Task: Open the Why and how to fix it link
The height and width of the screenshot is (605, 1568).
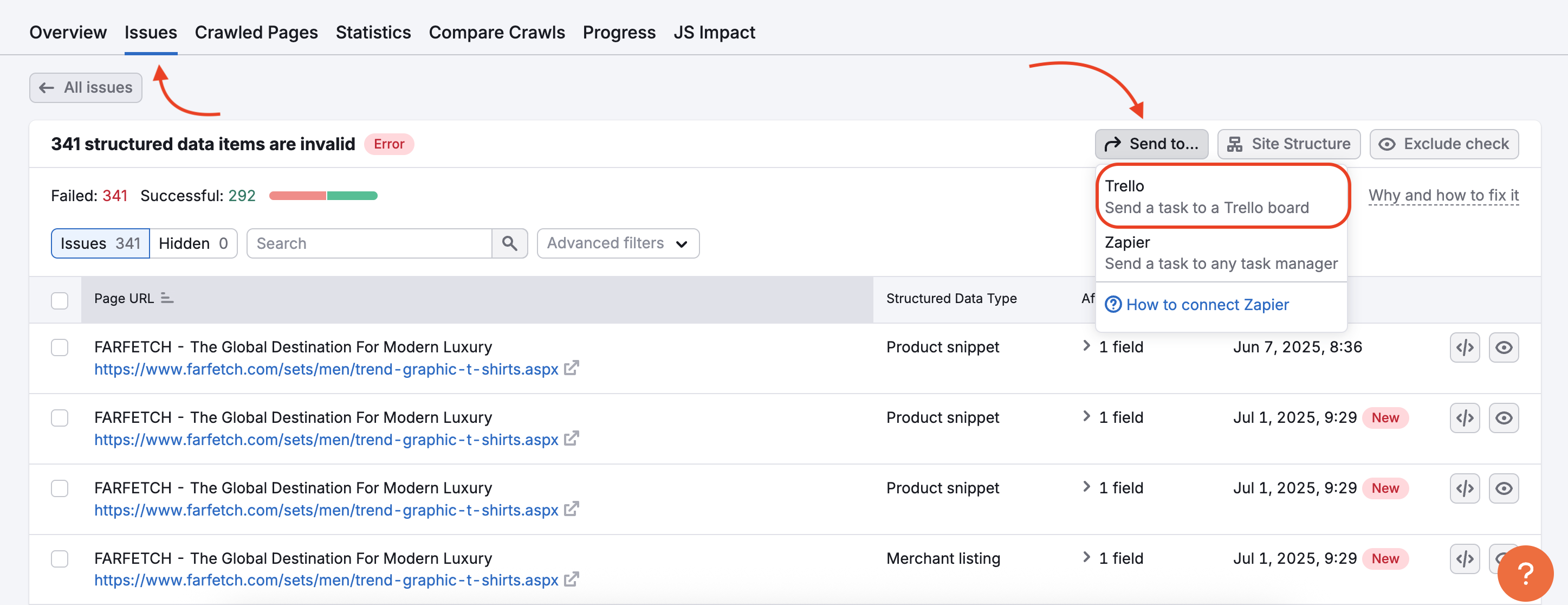Action: click(x=1444, y=195)
